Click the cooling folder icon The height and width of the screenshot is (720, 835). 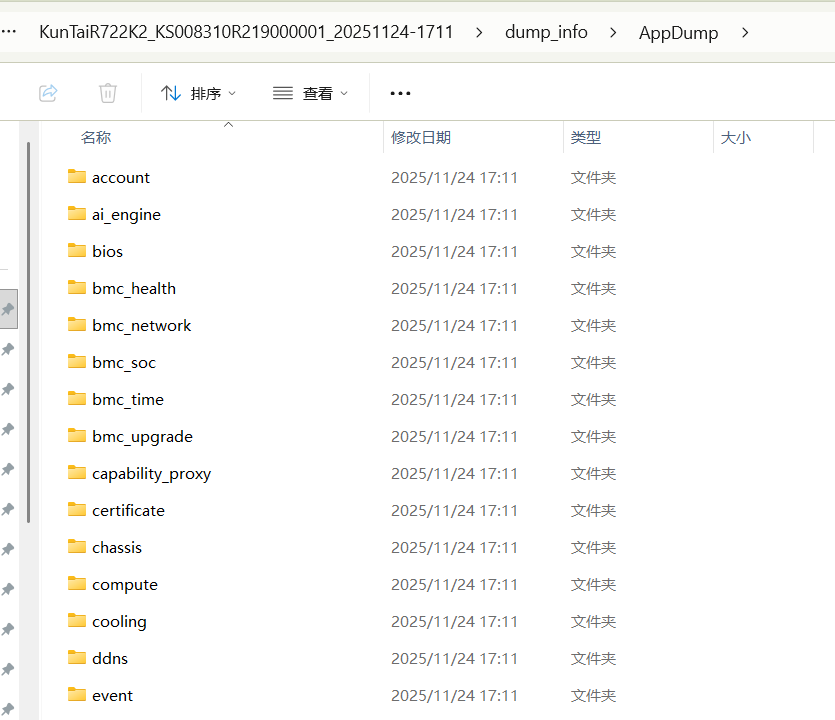[x=77, y=621]
